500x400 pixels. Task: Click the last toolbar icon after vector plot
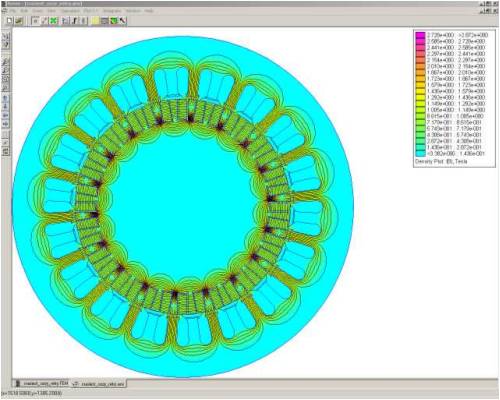click(123, 21)
